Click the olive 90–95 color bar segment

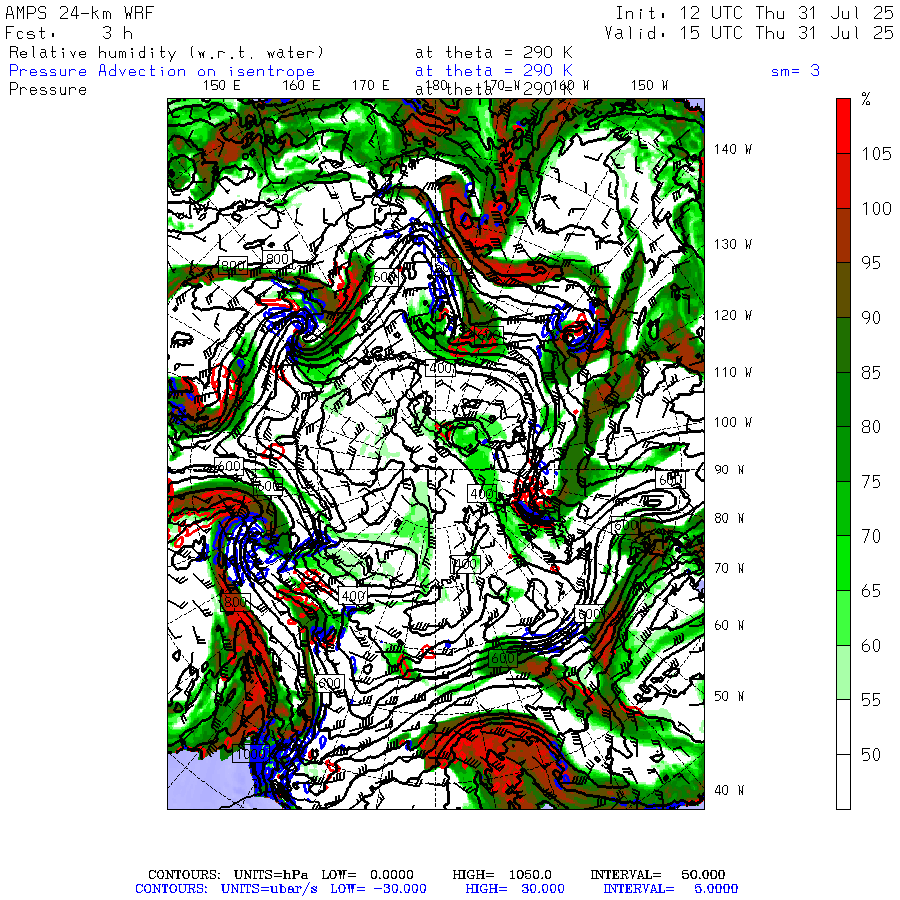coord(843,290)
